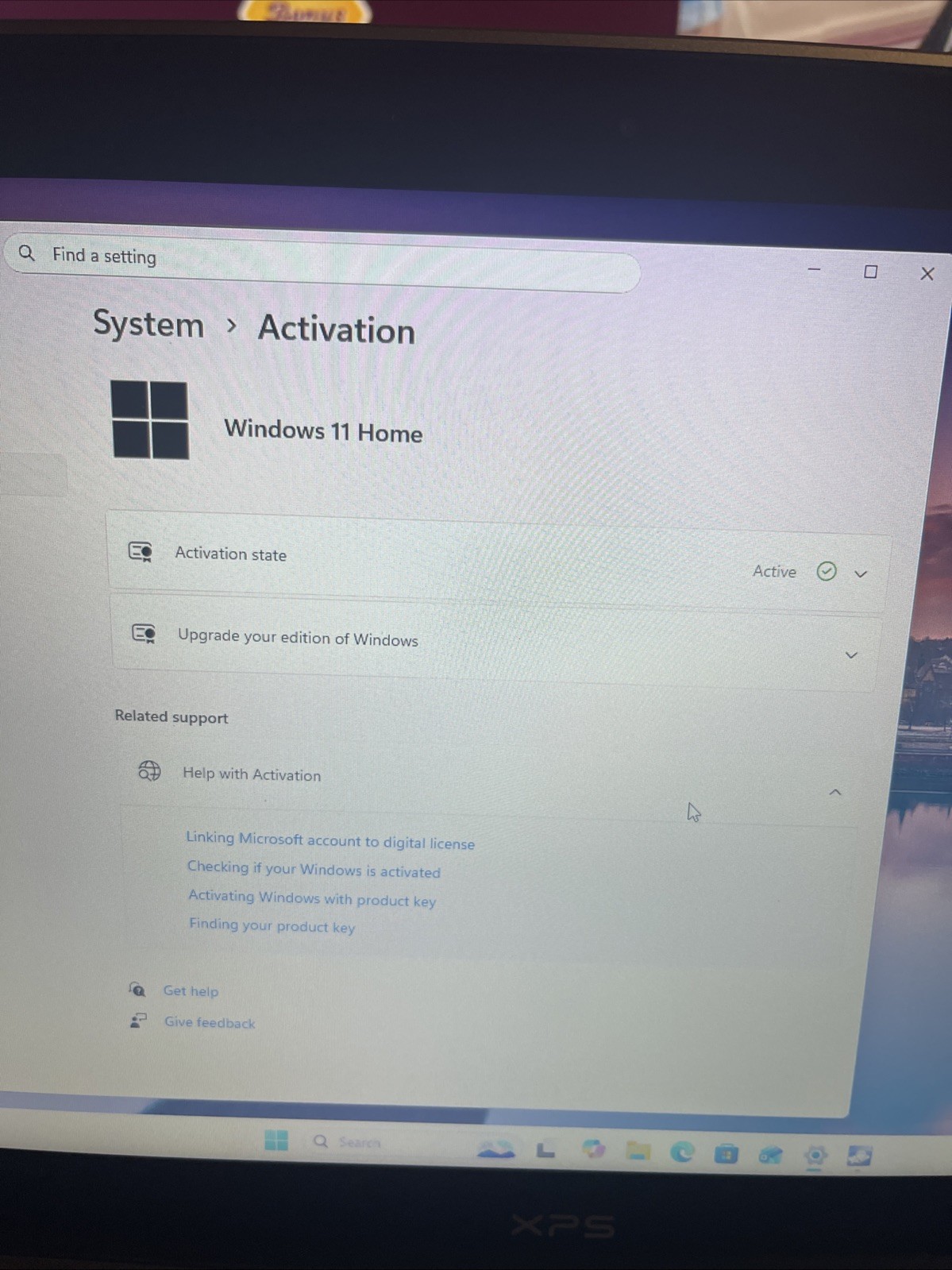Expand the Activation state row chevron
The height and width of the screenshot is (1270, 952).
tap(861, 573)
